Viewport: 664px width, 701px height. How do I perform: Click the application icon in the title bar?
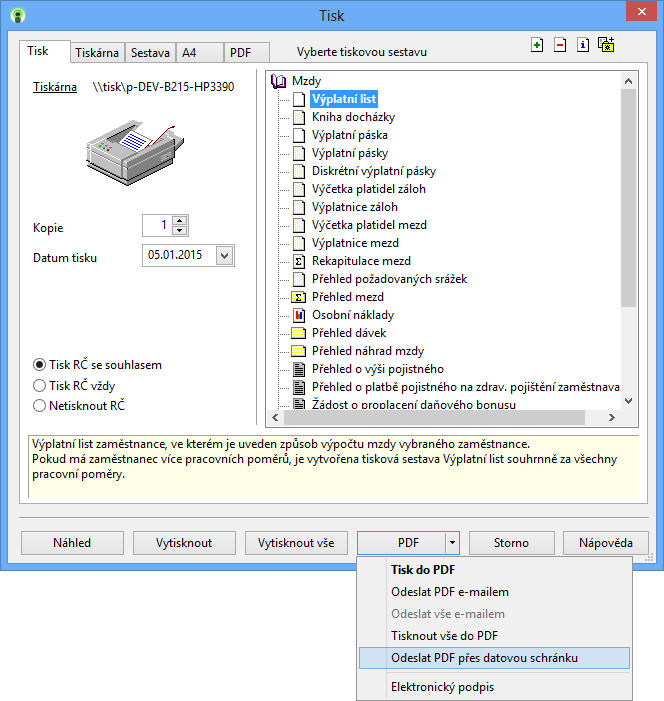click(x=18, y=15)
